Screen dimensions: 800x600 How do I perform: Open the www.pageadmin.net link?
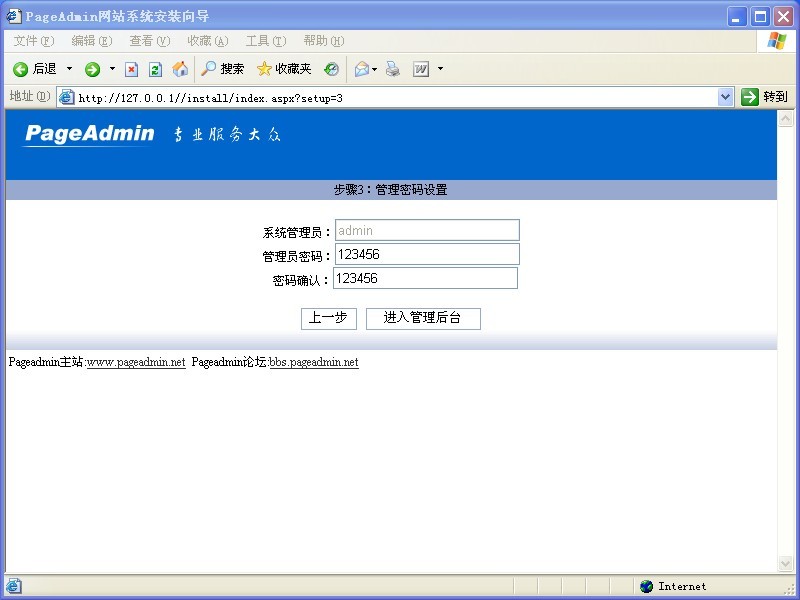[x=136, y=362]
